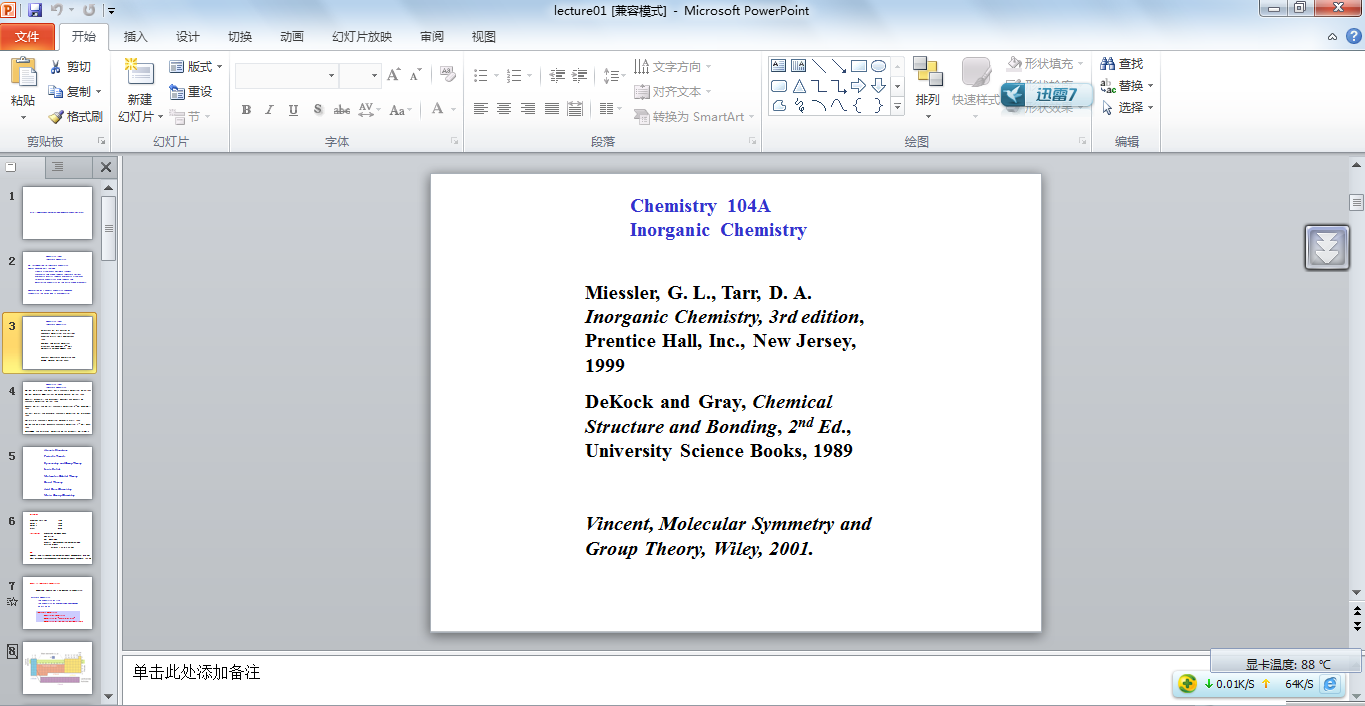
Task: Click the 选择 select button
Action: coord(1128,108)
